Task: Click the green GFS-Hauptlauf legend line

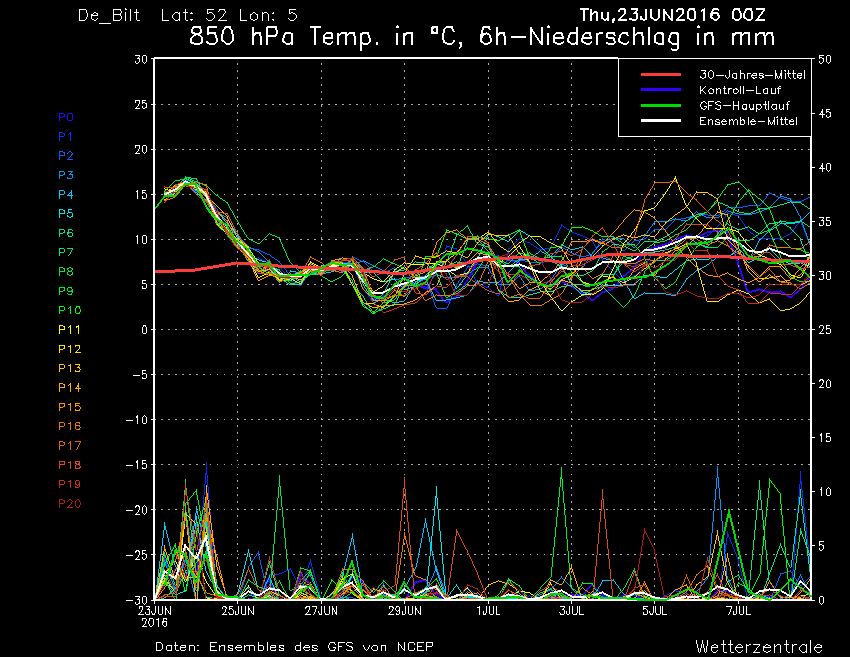Action: point(661,106)
